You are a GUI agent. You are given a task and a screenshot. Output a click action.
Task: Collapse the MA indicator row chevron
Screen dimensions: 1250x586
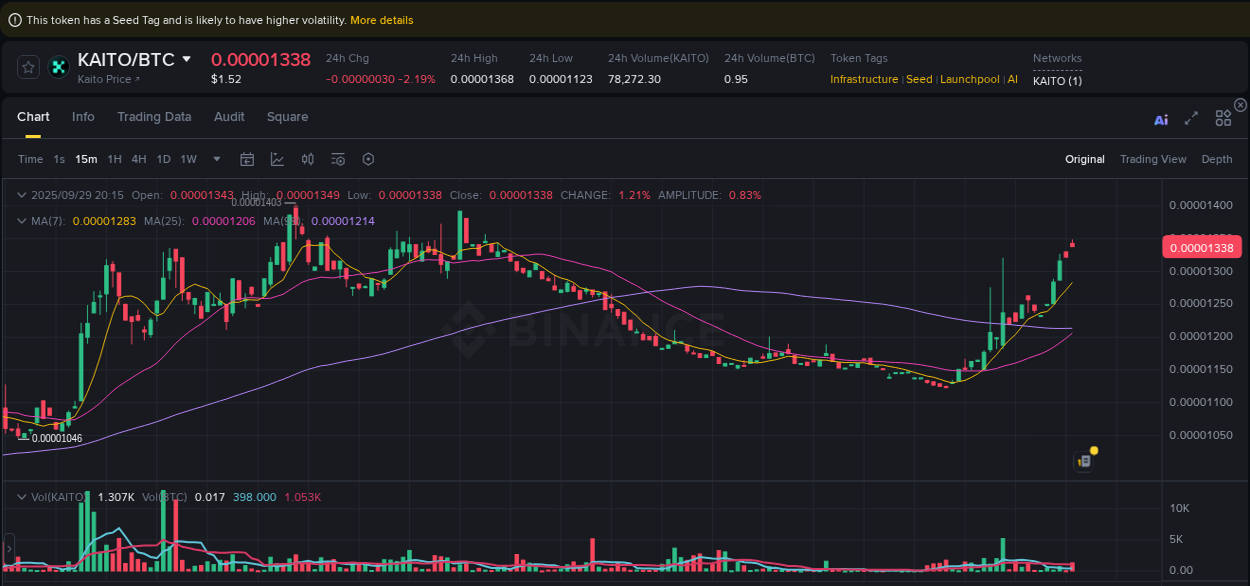click(x=22, y=221)
